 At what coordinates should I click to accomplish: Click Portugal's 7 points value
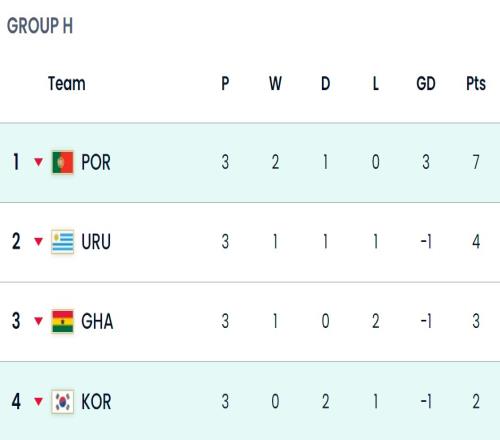point(476,162)
